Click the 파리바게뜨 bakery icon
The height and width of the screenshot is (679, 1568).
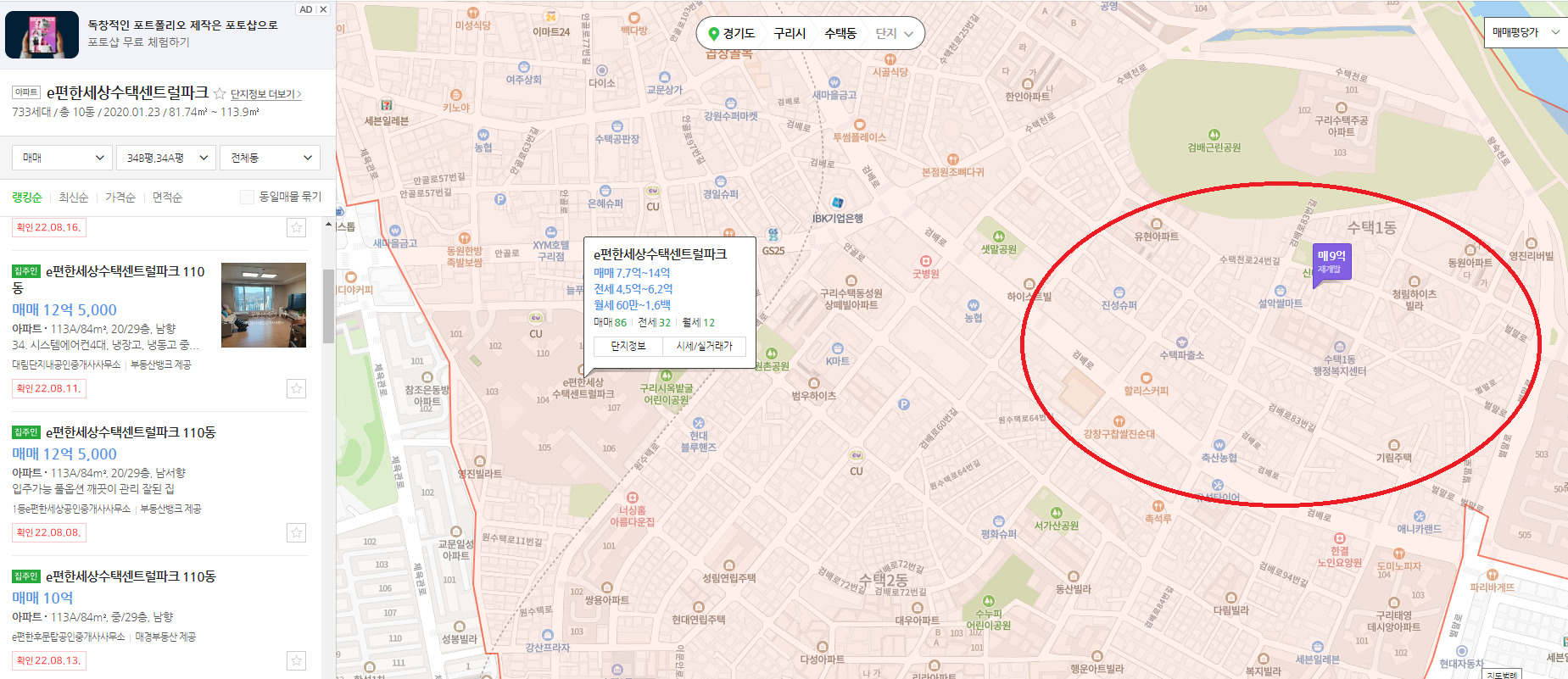[1493, 575]
